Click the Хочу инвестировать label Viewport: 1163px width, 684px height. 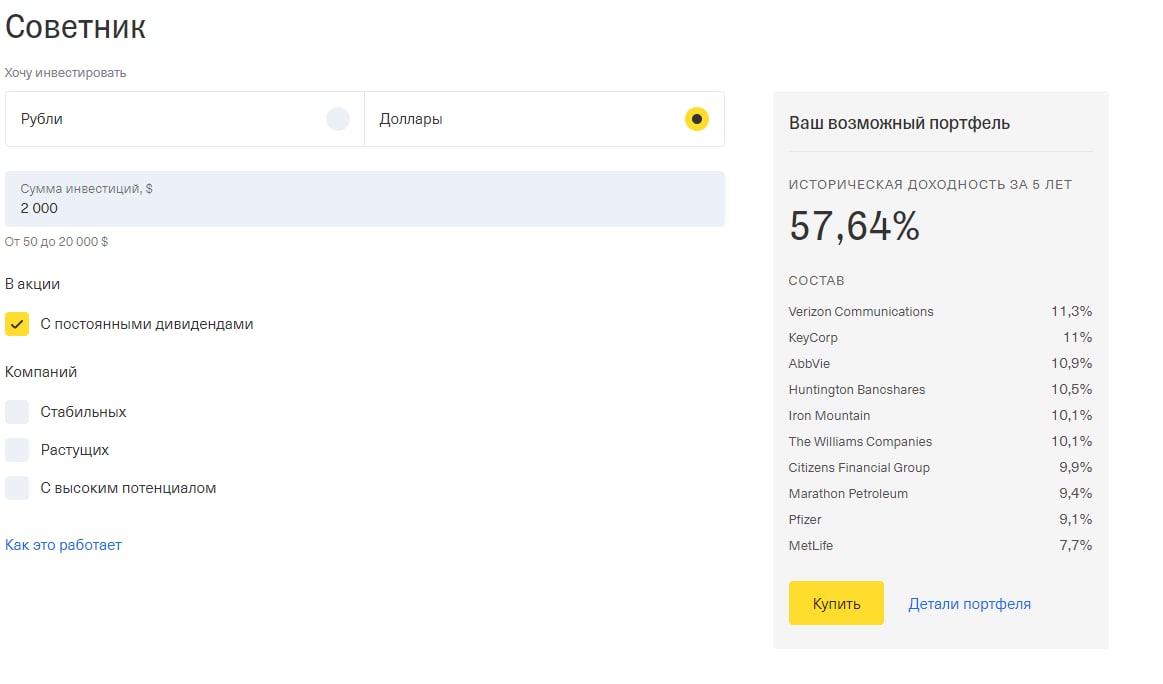click(x=65, y=73)
